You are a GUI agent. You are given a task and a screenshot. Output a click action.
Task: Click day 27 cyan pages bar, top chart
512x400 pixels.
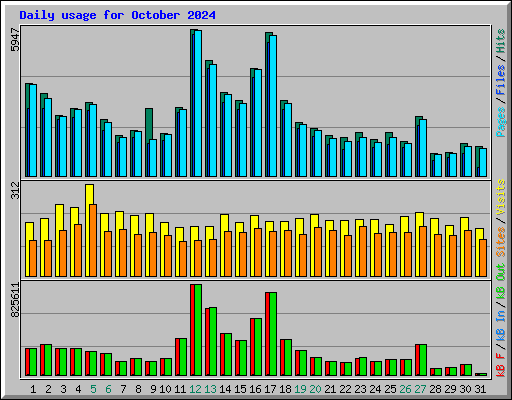[423, 148]
